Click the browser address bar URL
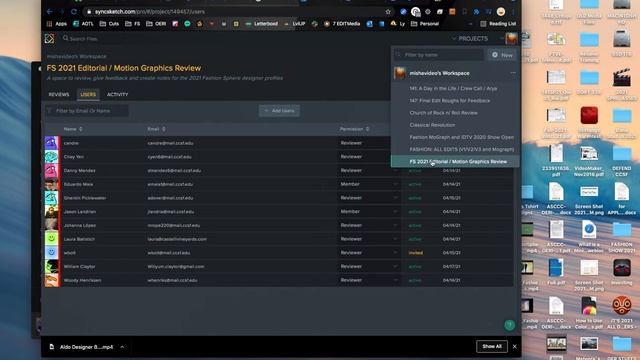The height and width of the screenshot is (360, 640). (150, 12)
